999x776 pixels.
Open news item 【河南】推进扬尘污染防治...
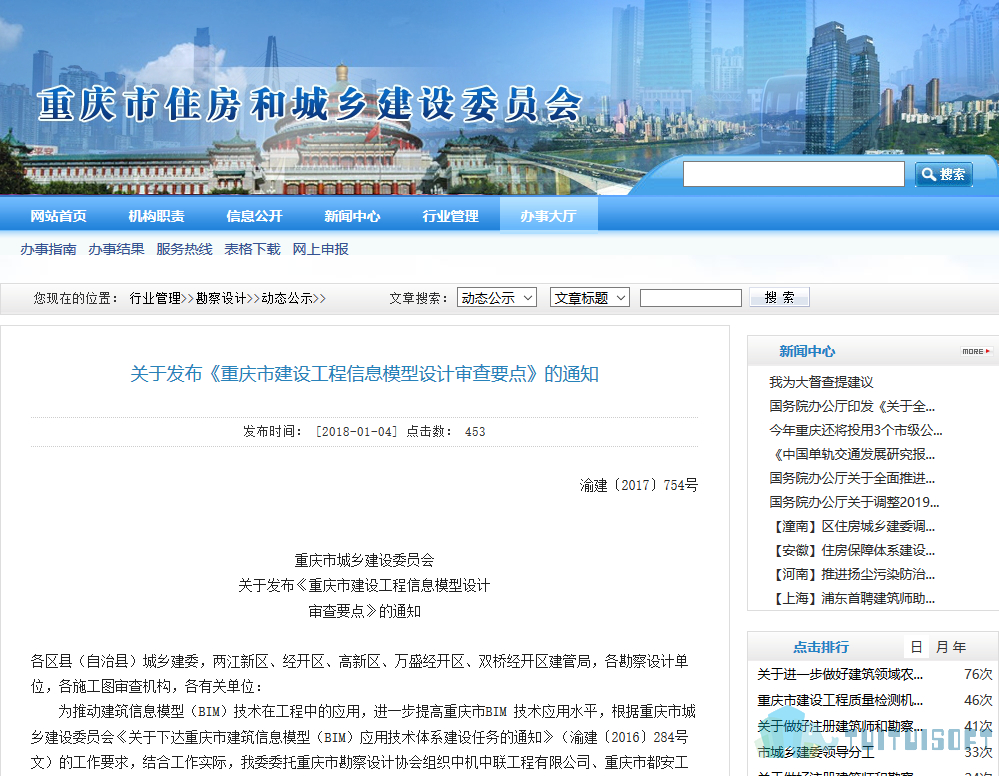pyautogui.click(x=852, y=575)
